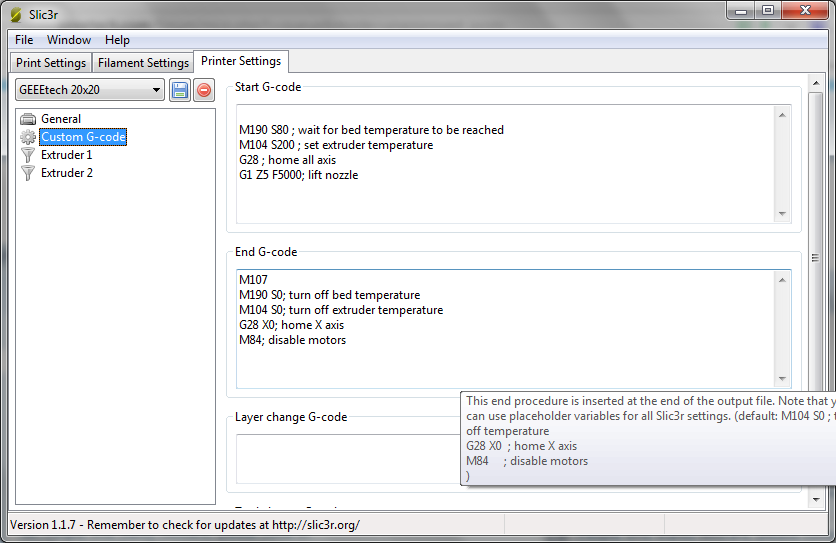Close the Slic3r window

pyautogui.click(x=805, y=11)
